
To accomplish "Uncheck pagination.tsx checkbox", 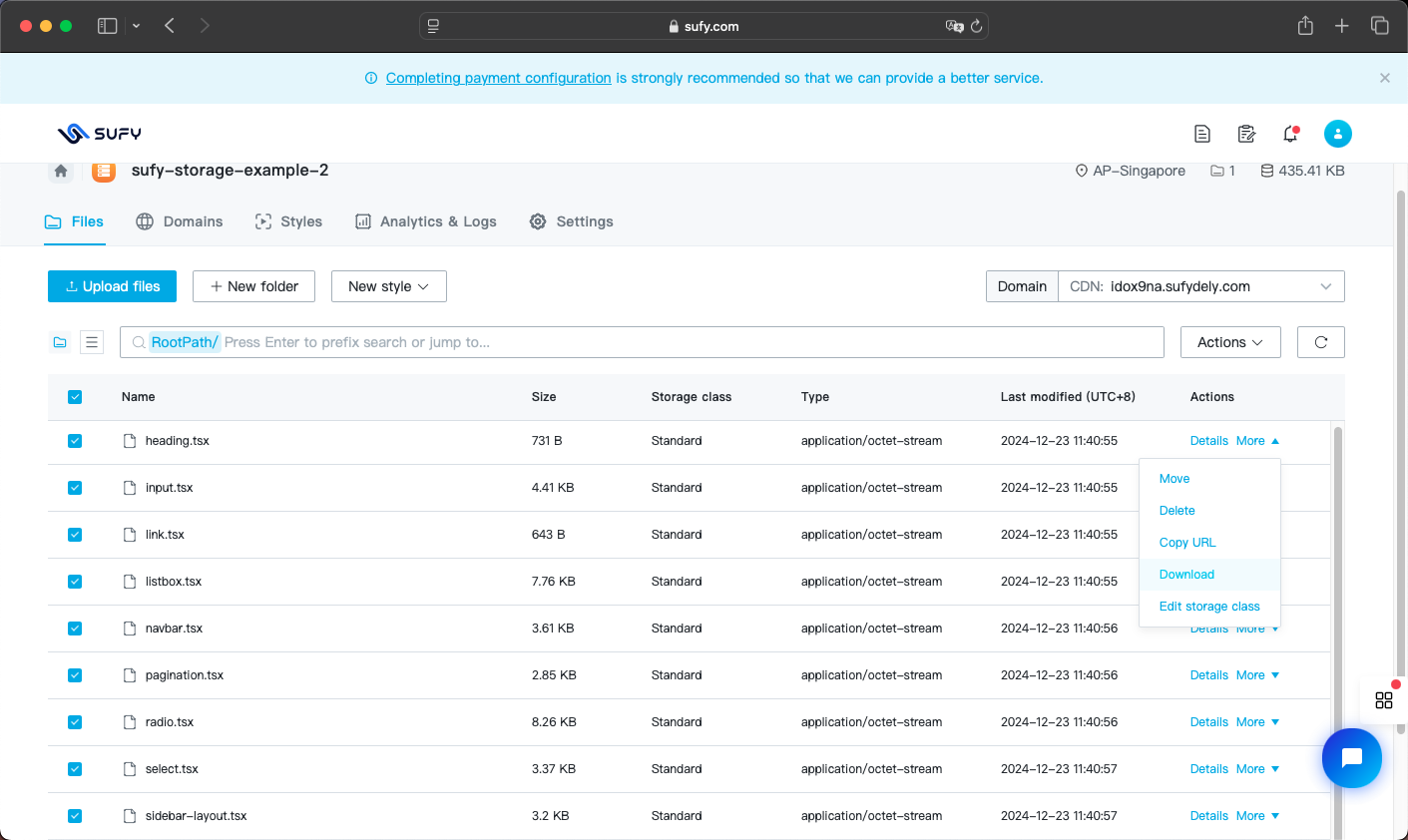I will tap(75, 675).
